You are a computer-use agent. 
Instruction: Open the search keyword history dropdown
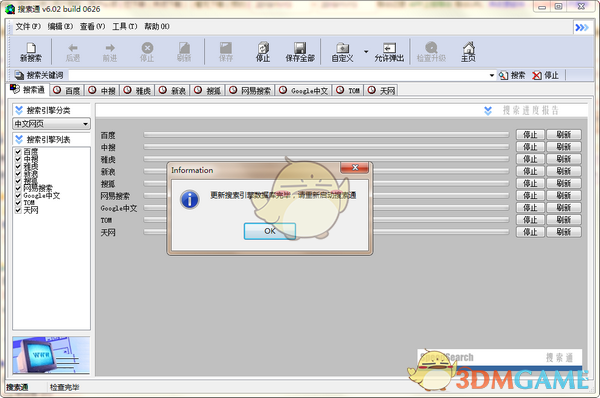click(x=492, y=75)
